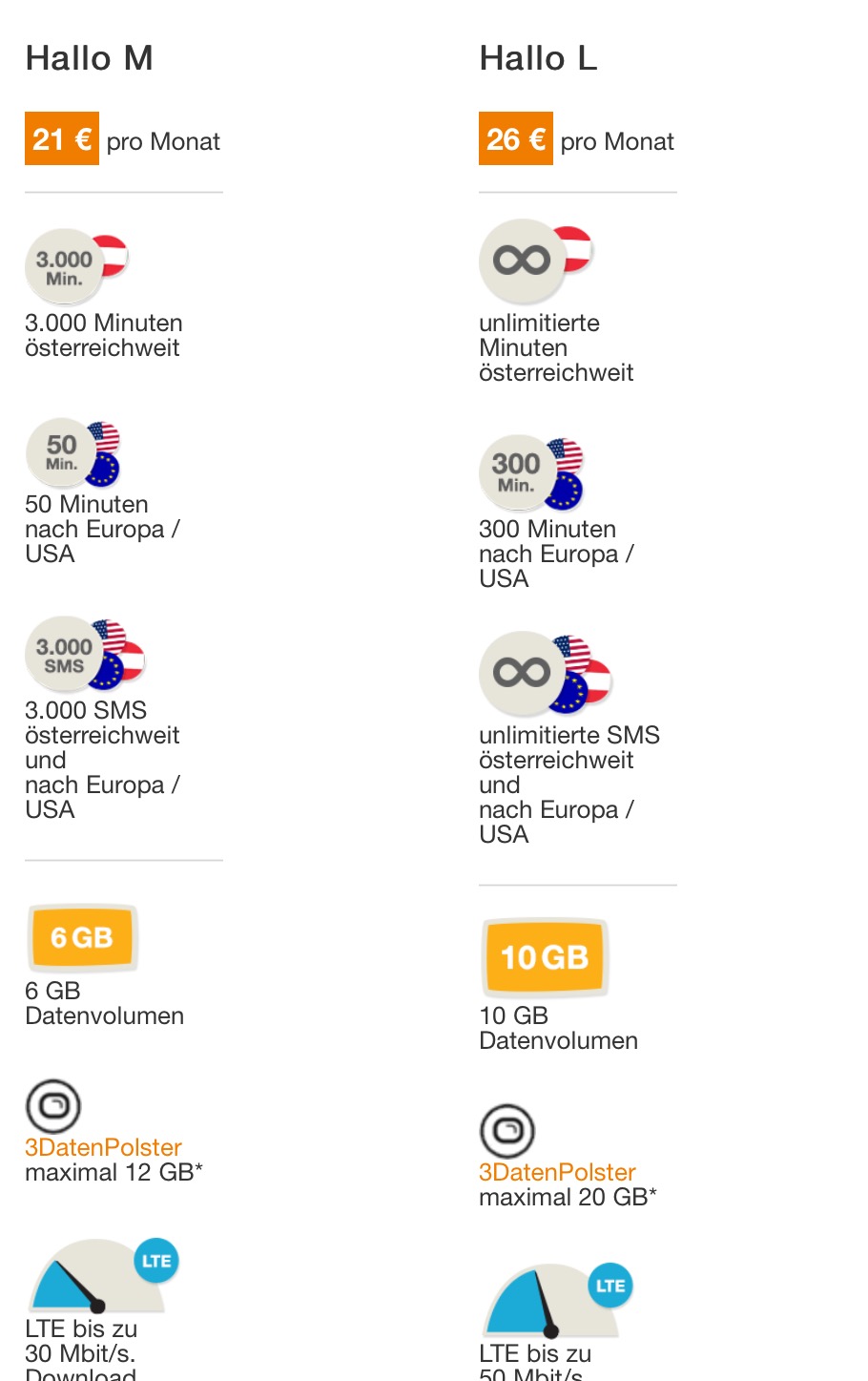Click the 3.000 SMS icon
This screenshot has width=868, height=1381.
(x=85, y=654)
